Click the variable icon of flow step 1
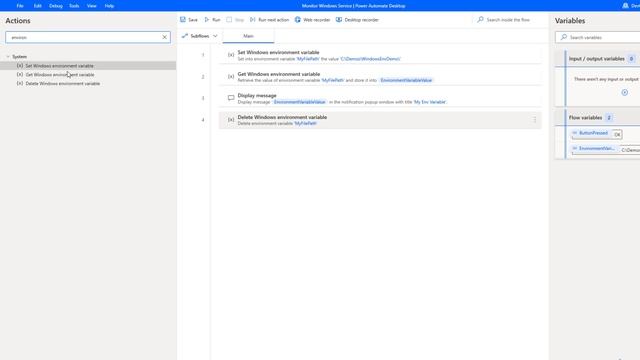This screenshot has width=640, height=360. pos(231,55)
